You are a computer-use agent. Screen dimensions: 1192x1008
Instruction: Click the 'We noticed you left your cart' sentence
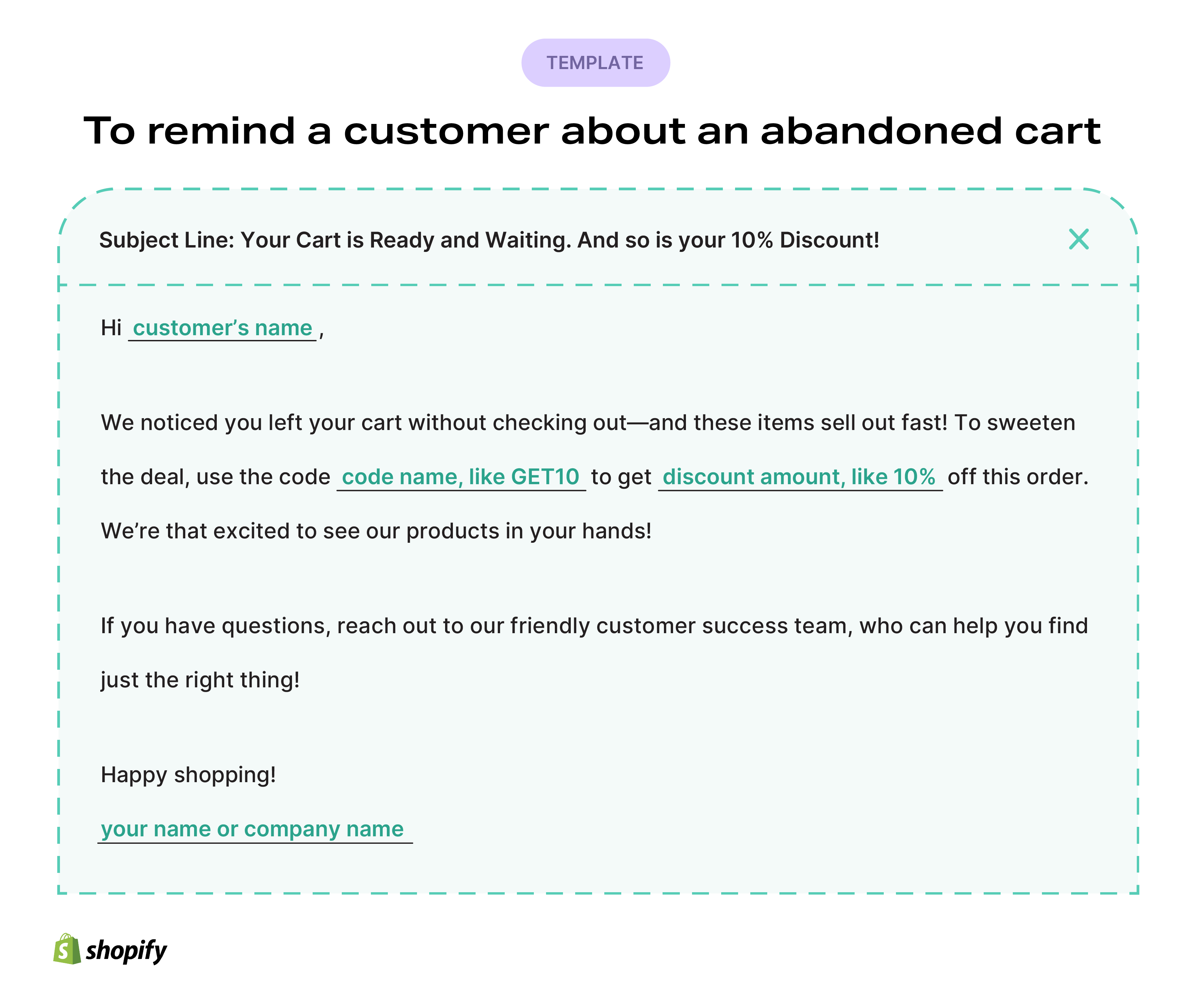click(x=524, y=423)
